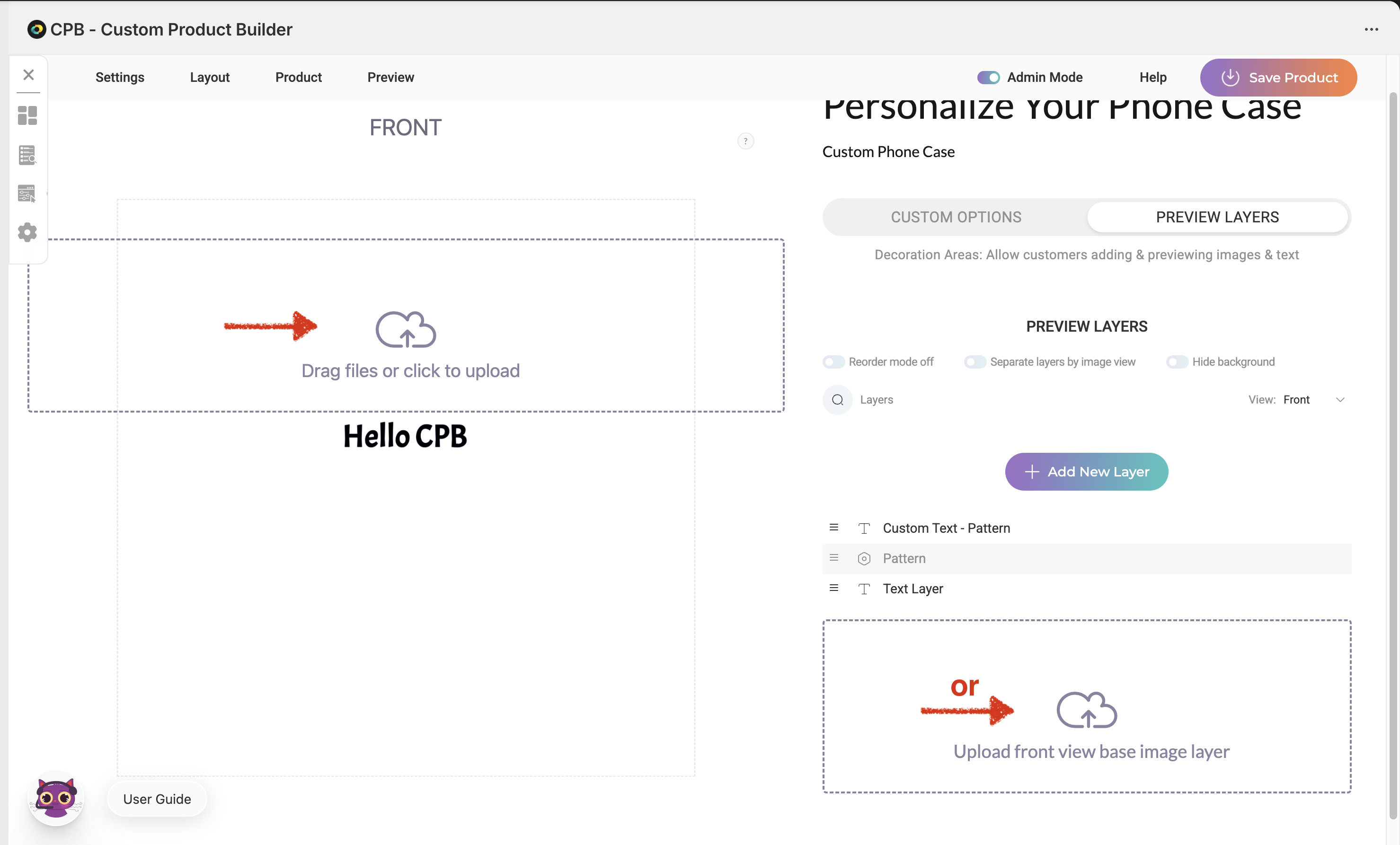Click text type icon of Custom Text - Pattern
The image size is (1400, 845).
(x=864, y=528)
